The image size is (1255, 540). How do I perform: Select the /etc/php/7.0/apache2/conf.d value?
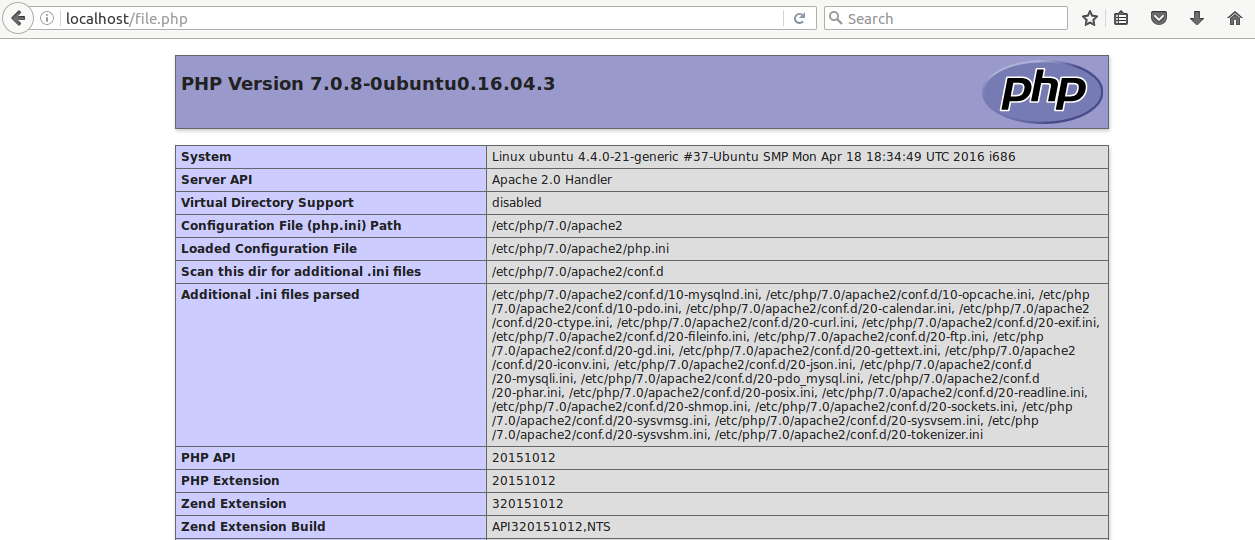tap(578, 272)
